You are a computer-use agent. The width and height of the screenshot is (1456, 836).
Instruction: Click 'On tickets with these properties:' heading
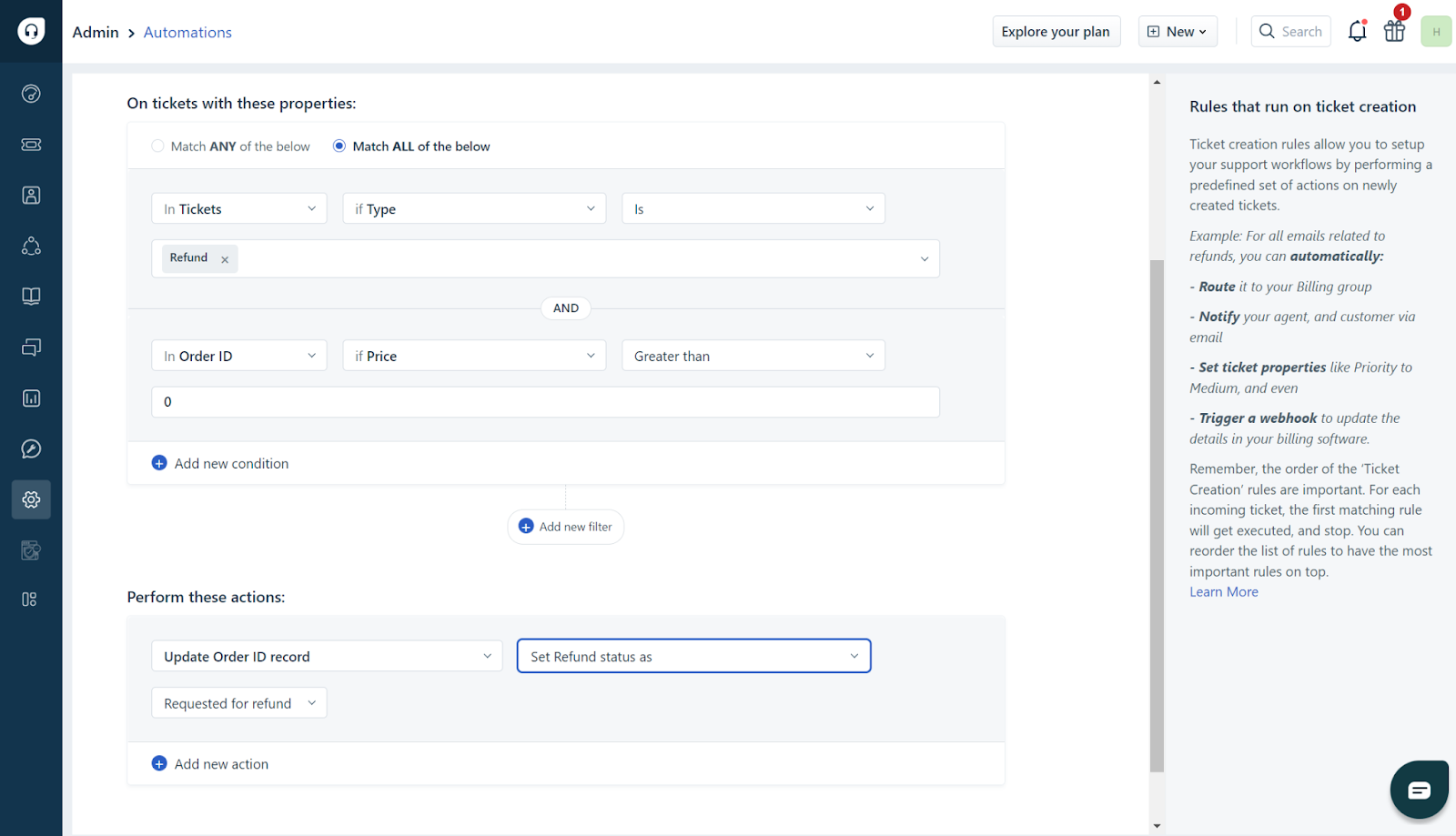(x=241, y=104)
